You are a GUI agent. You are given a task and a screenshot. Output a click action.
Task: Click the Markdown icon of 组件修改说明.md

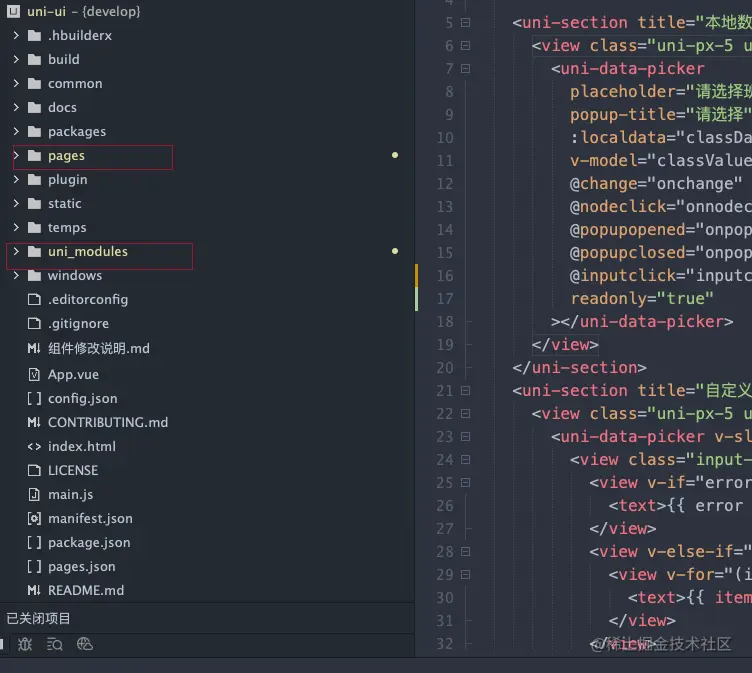[x=34, y=348]
